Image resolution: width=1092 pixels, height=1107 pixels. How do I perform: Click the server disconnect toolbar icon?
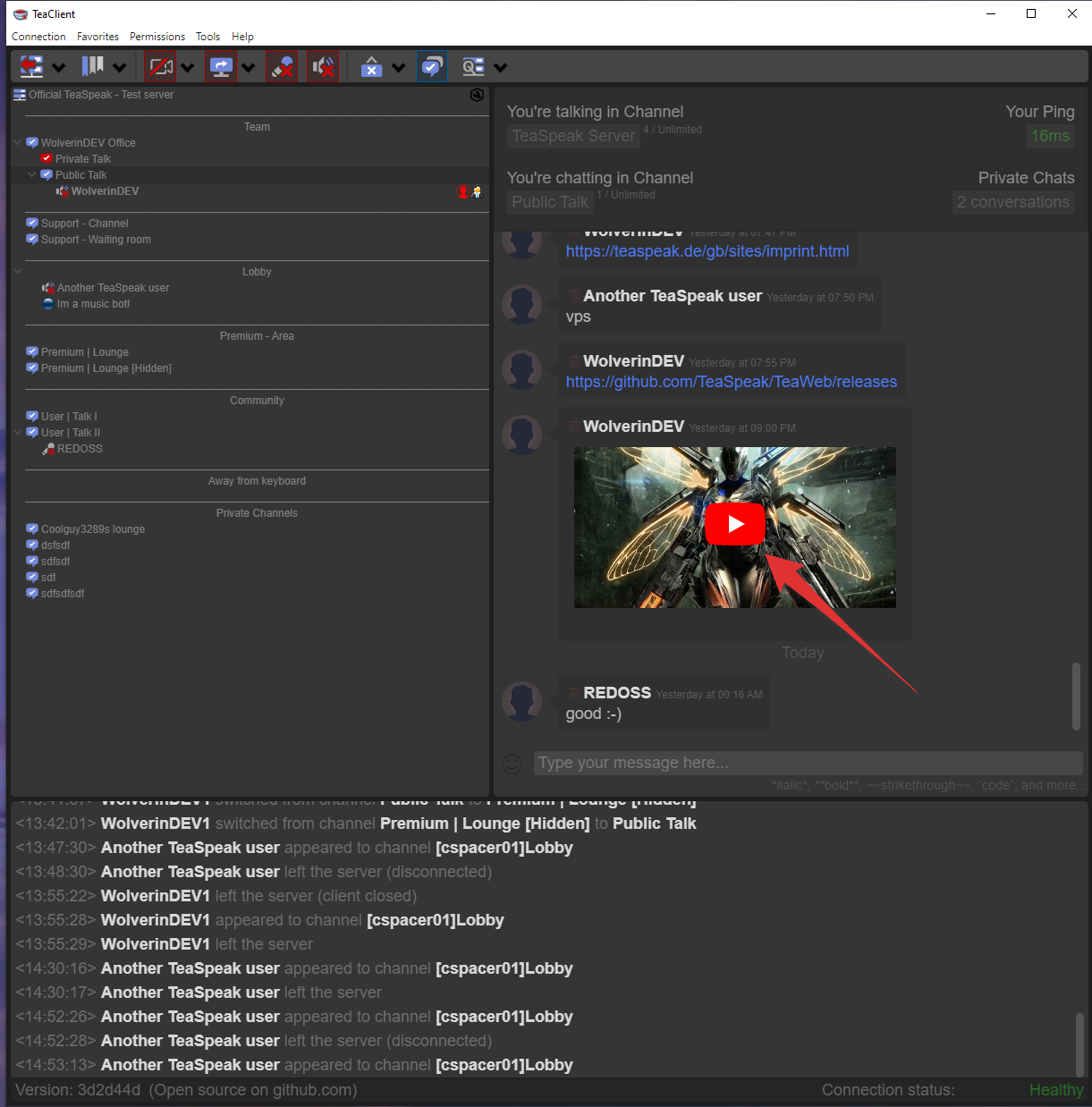tap(31, 67)
